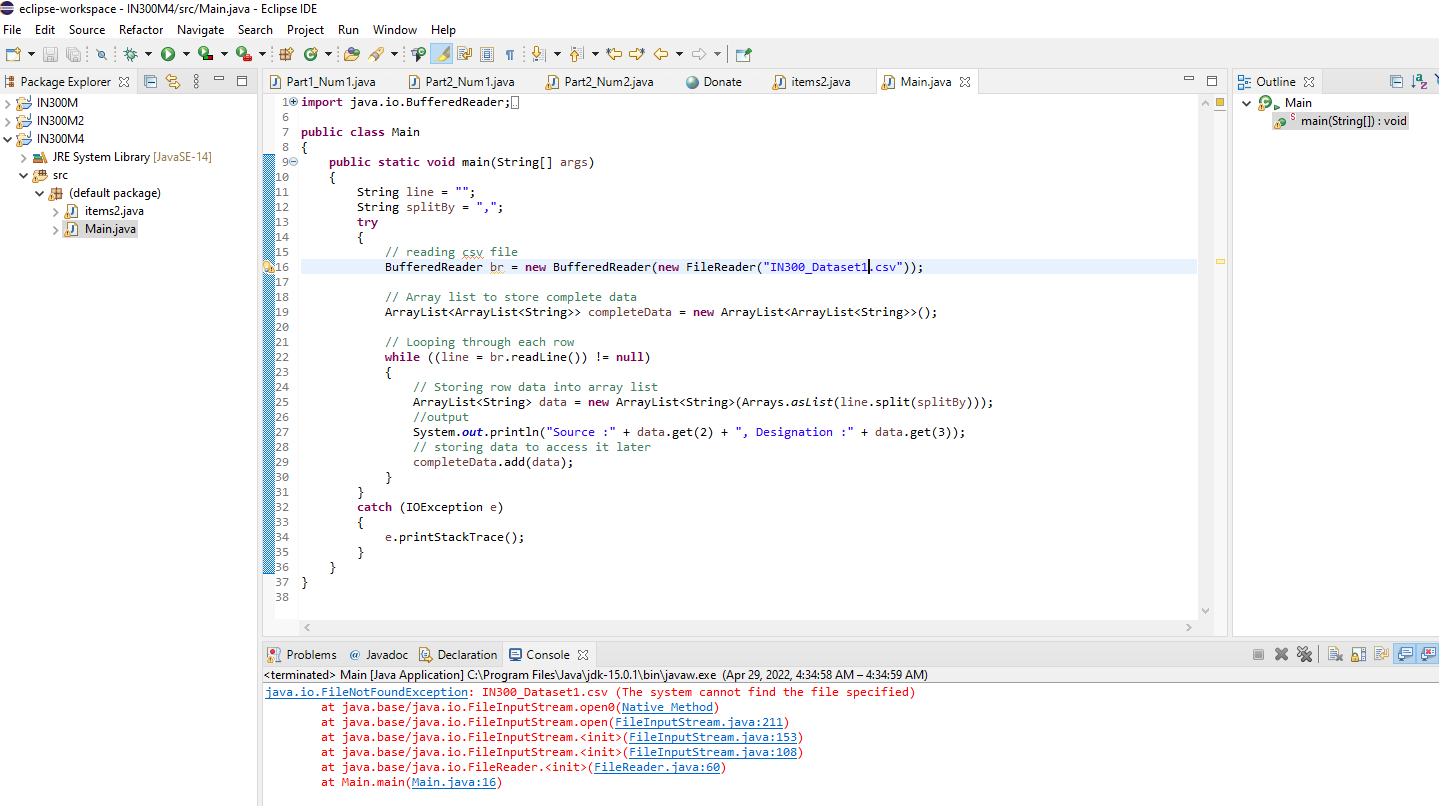The height and width of the screenshot is (806, 1439).
Task: Collapse the Main class in Outline
Action: [x=1247, y=103]
